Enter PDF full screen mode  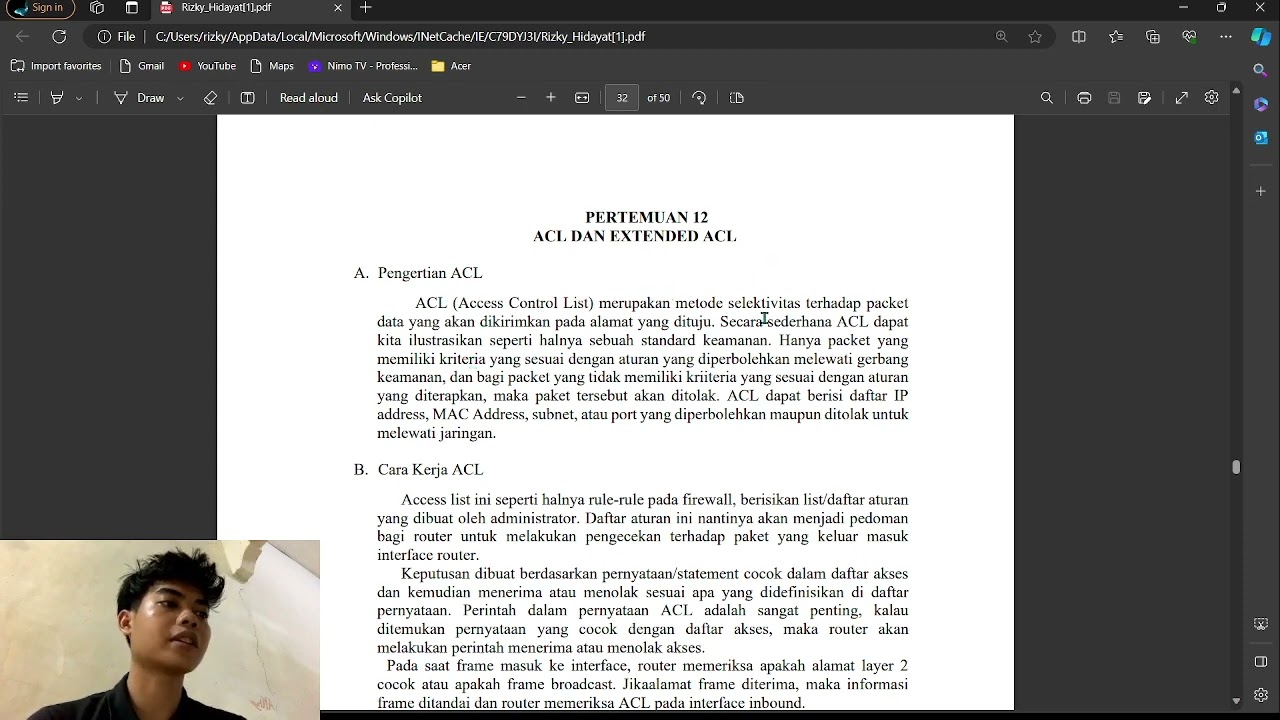(1182, 98)
